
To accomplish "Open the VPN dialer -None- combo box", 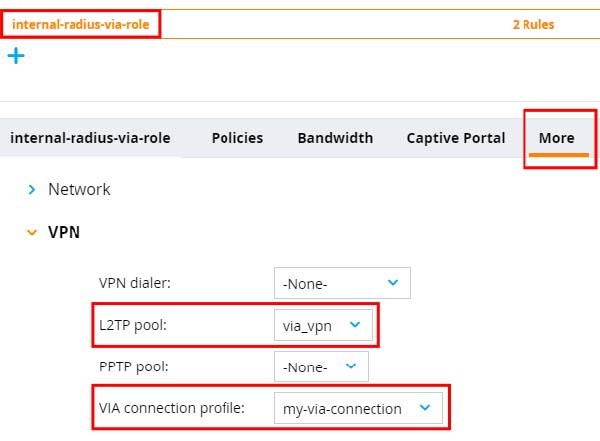I will 342,283.
